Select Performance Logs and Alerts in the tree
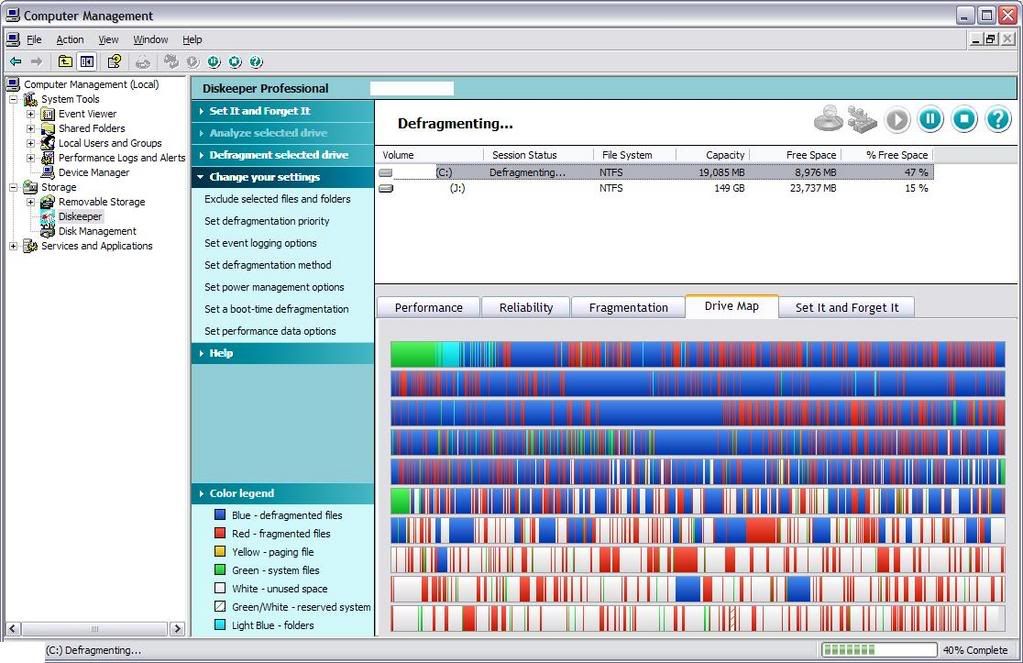1023x663 pixels. pyautogui.click(x=121, y=158)
